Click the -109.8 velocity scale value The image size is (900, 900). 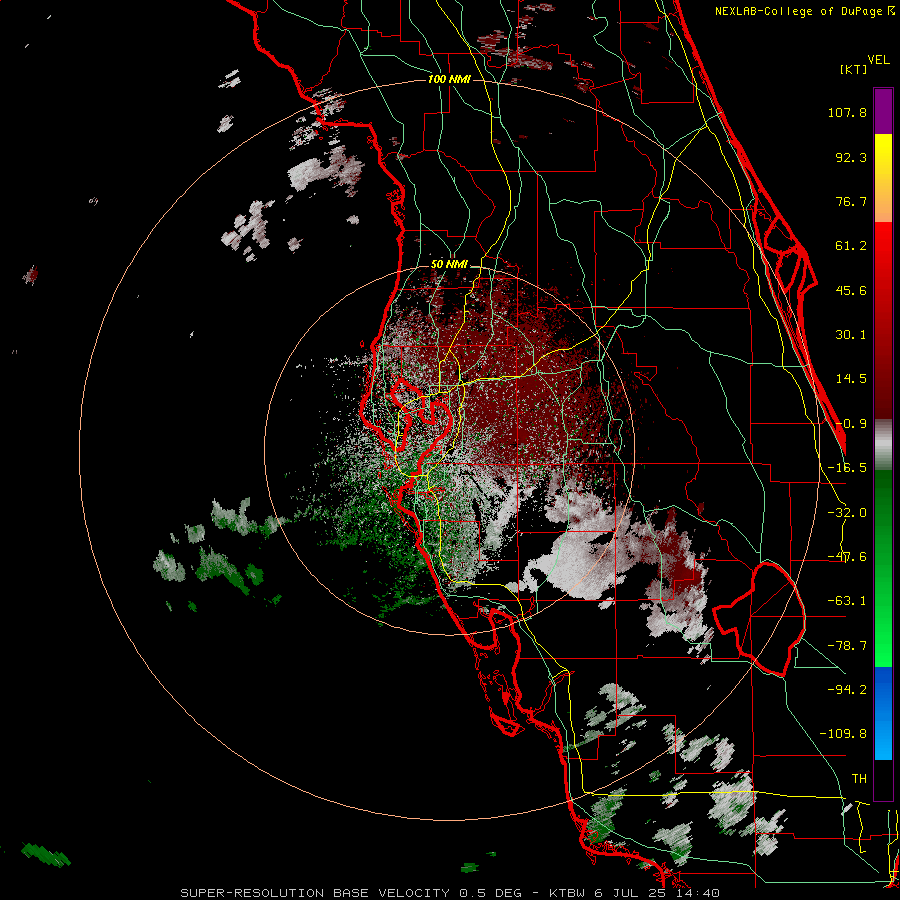[x=843, y=734]
